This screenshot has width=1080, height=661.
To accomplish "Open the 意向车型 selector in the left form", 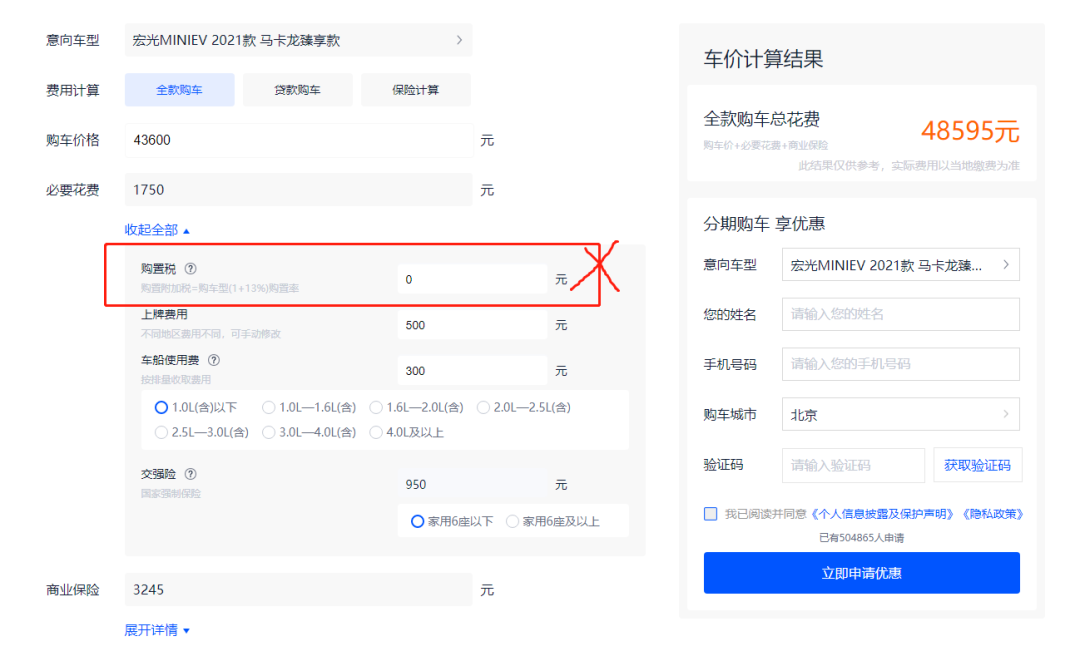I will (x=298, y=41).
